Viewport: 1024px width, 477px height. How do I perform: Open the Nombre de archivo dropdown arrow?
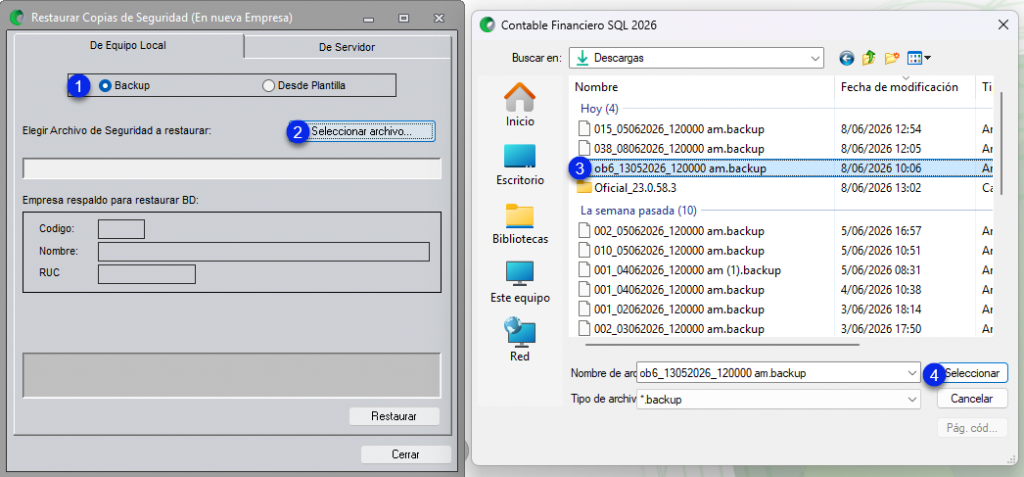click(x=912, y=373)
